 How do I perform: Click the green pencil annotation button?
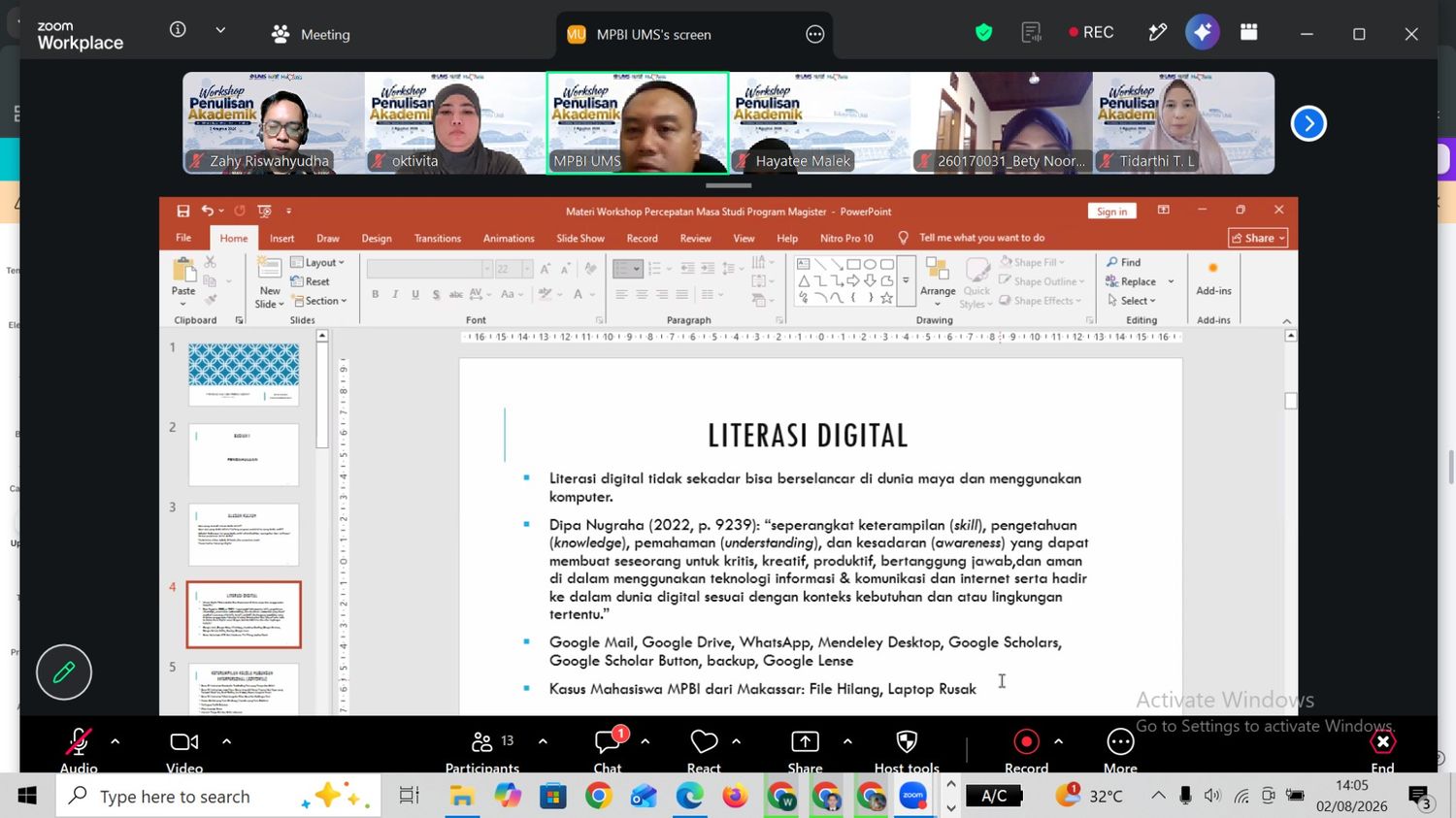coord(64,671)
